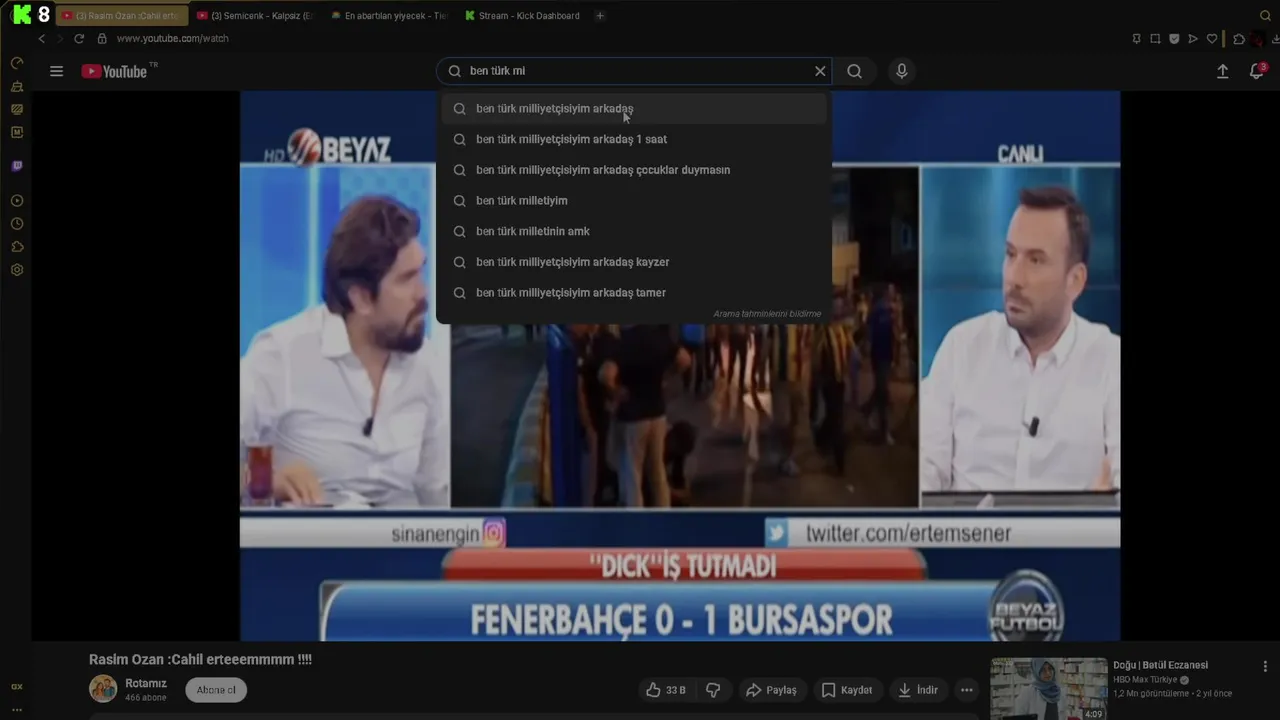Click video title 'Rasim Ozan :Cahil erteeemmmm !!!!'
The image size is (1280, 720).
click(x=200, y=660)
